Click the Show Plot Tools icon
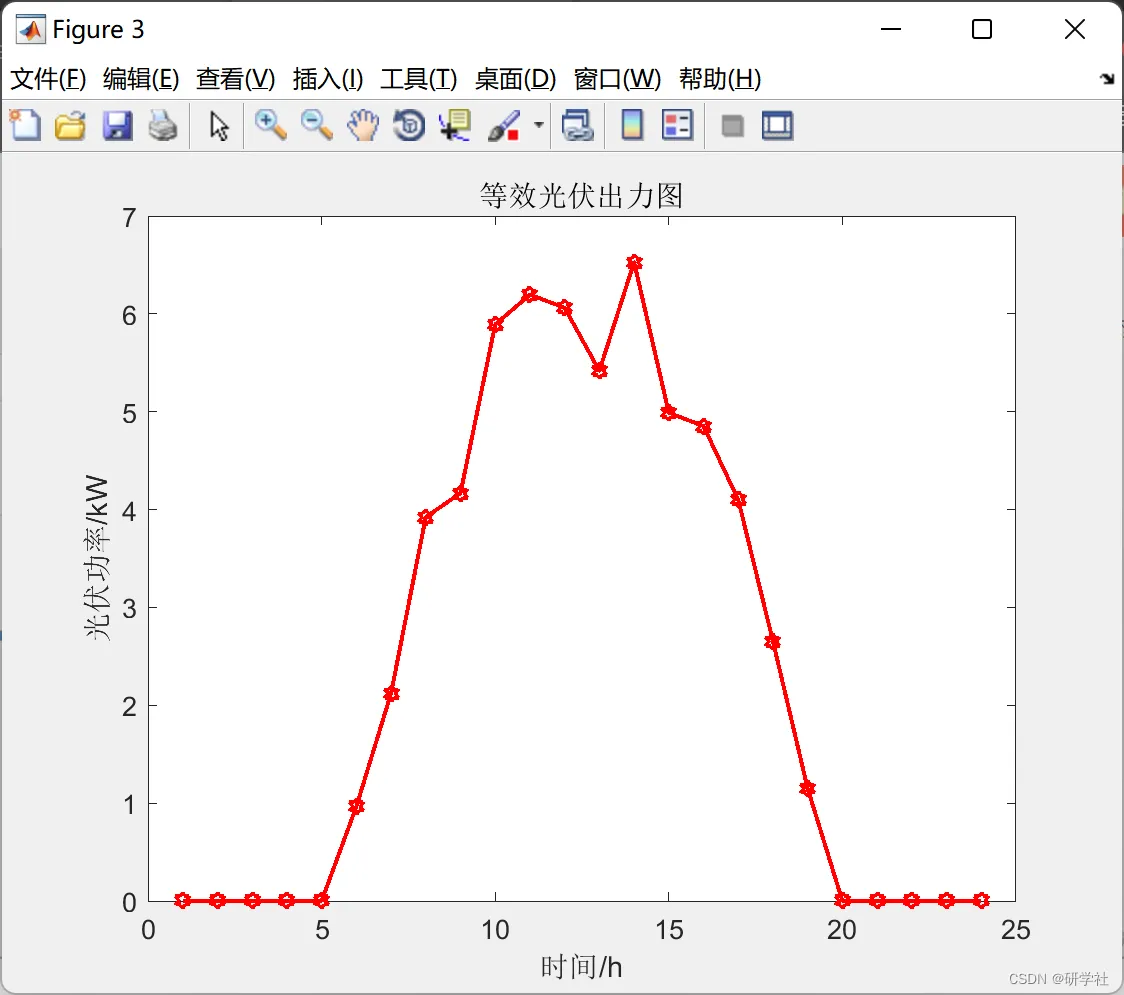 [x=777, y=125]
